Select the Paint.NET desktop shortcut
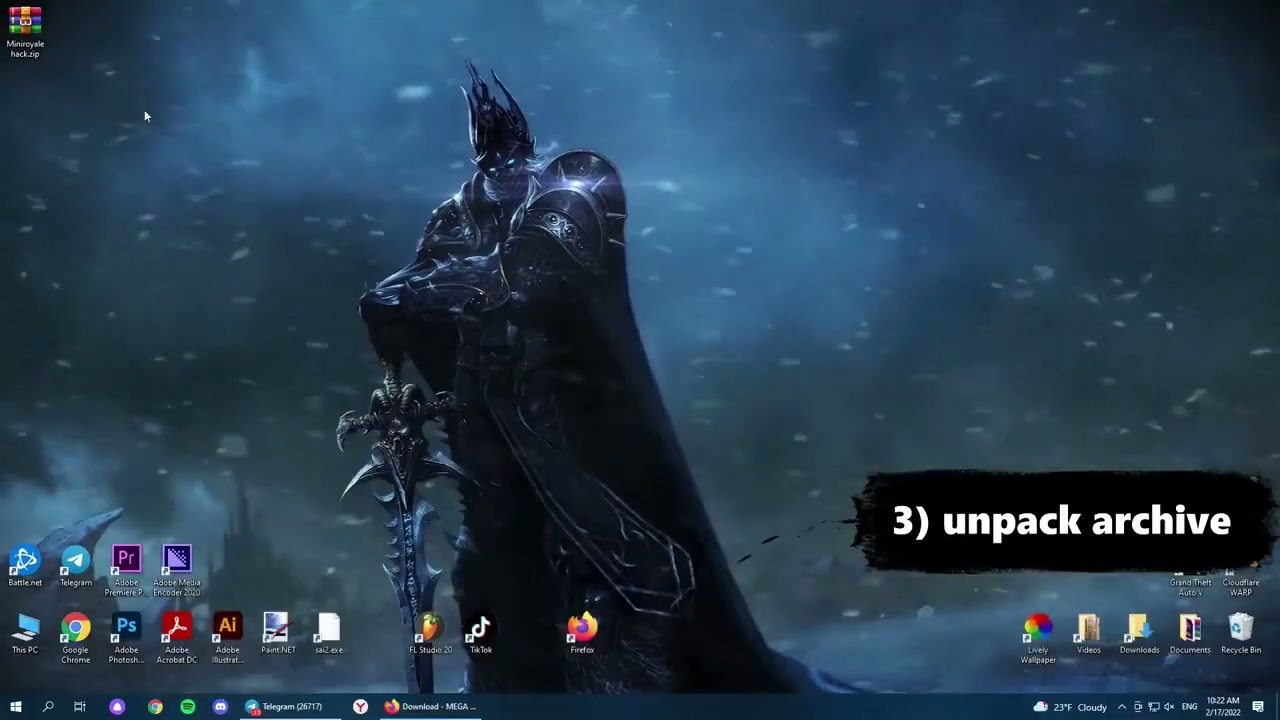 pyautogui.click(x=278, y=634)
